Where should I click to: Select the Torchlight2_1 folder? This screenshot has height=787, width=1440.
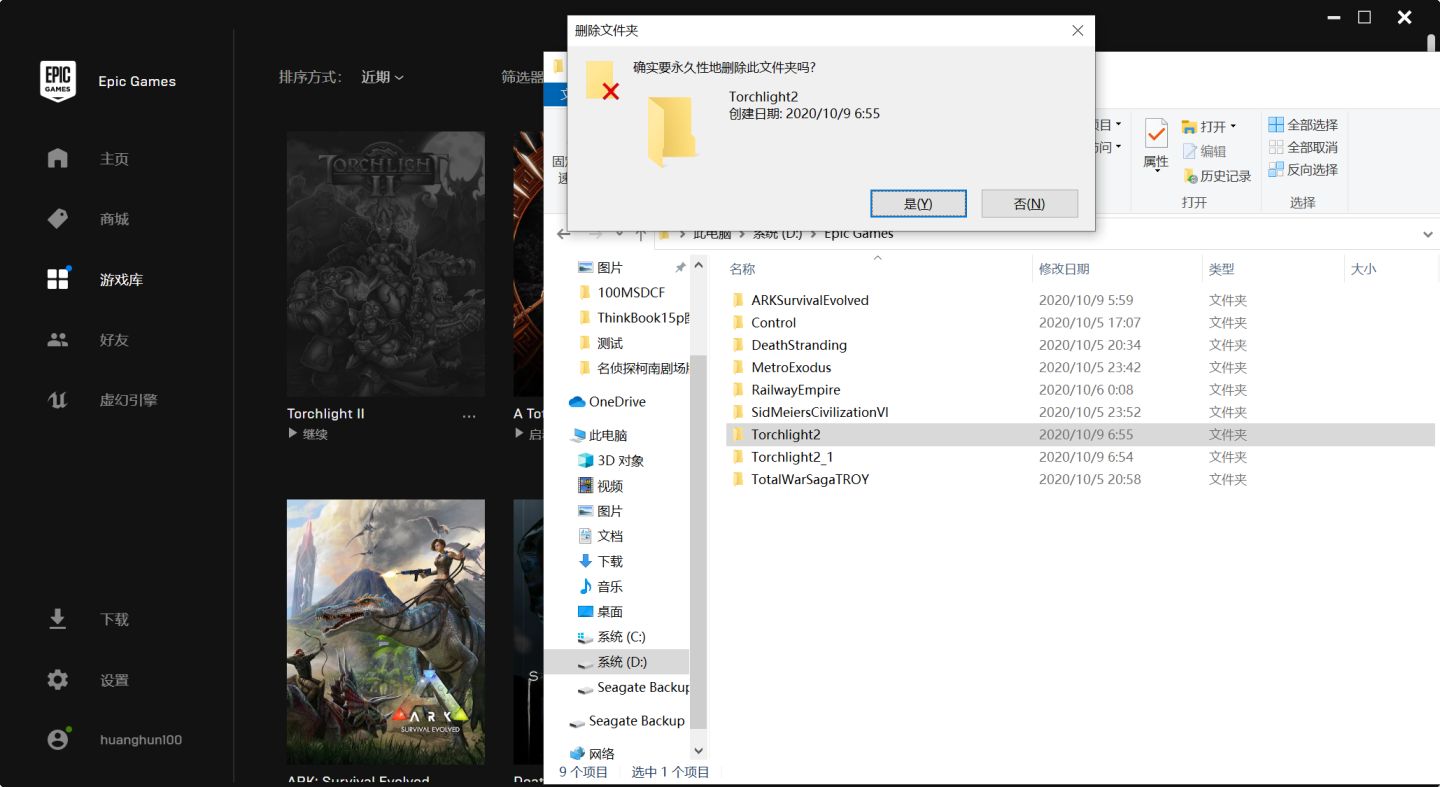pos(781,457)
